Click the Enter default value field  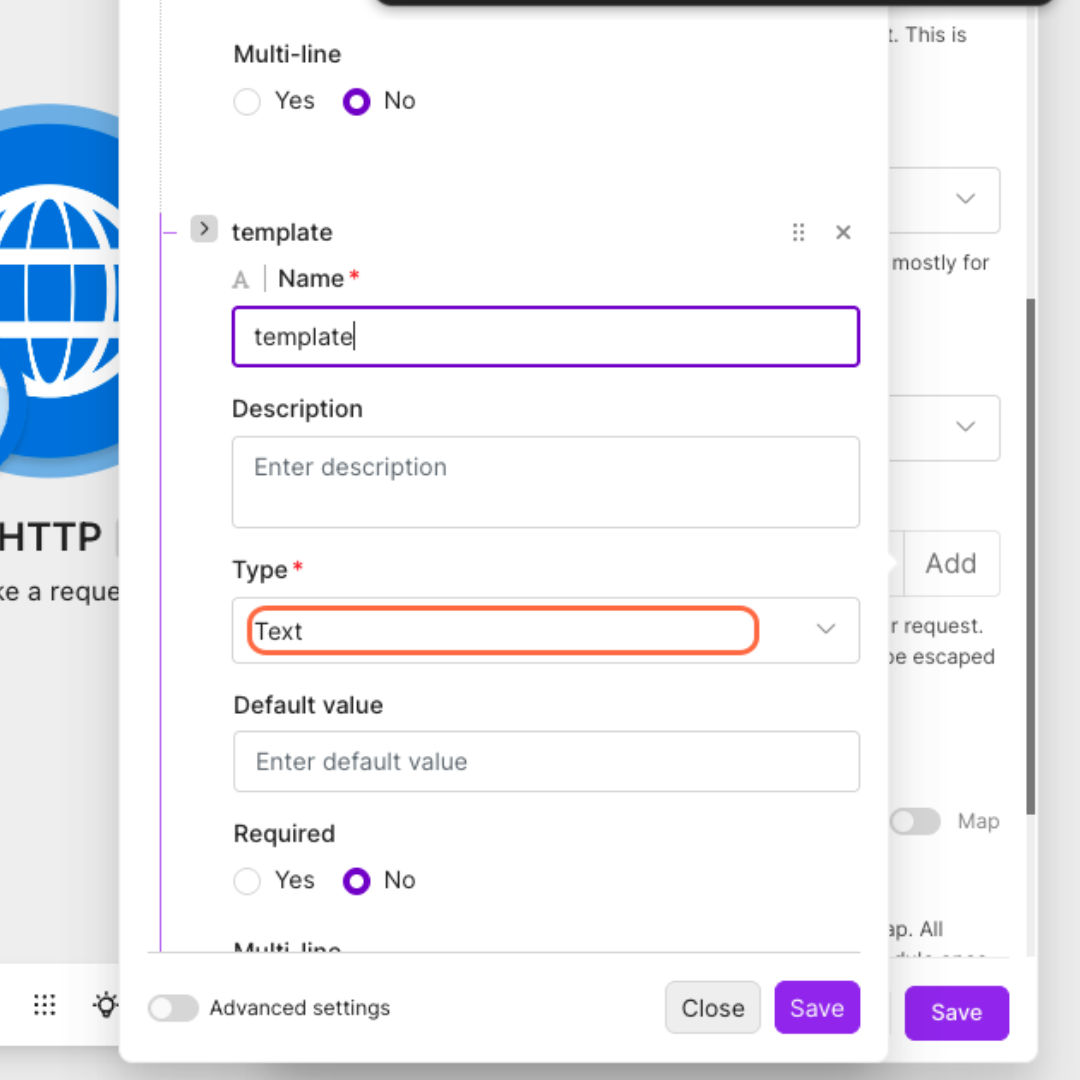[546, 761]
